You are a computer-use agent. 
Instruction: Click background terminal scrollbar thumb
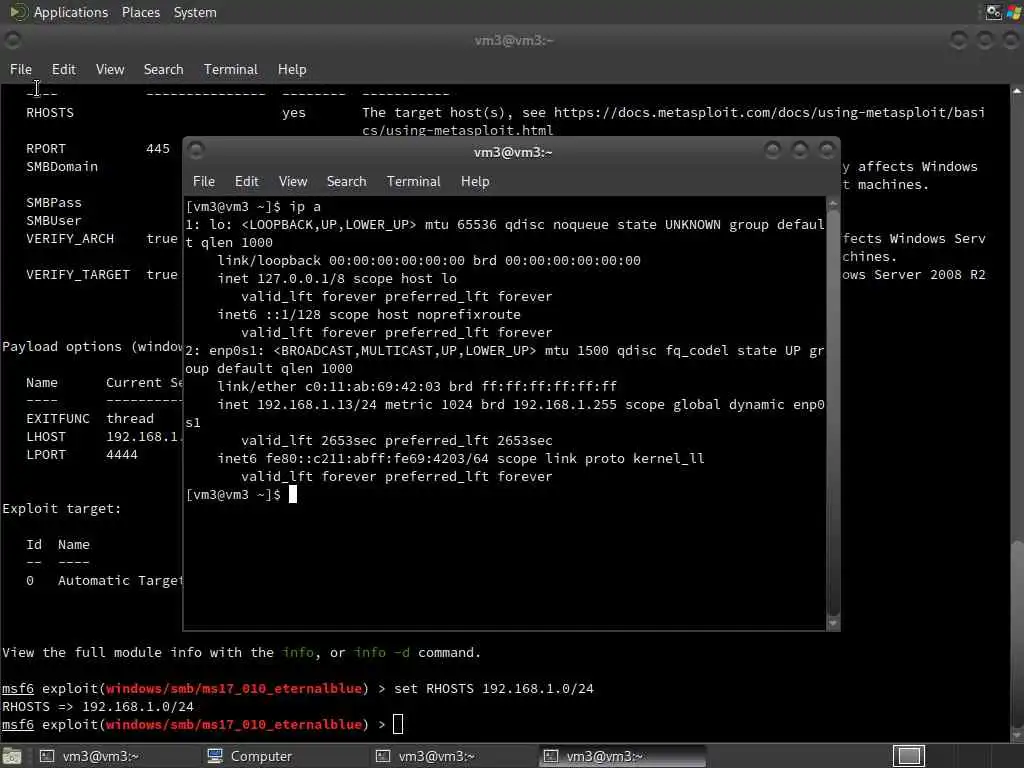pos(1017,632)
